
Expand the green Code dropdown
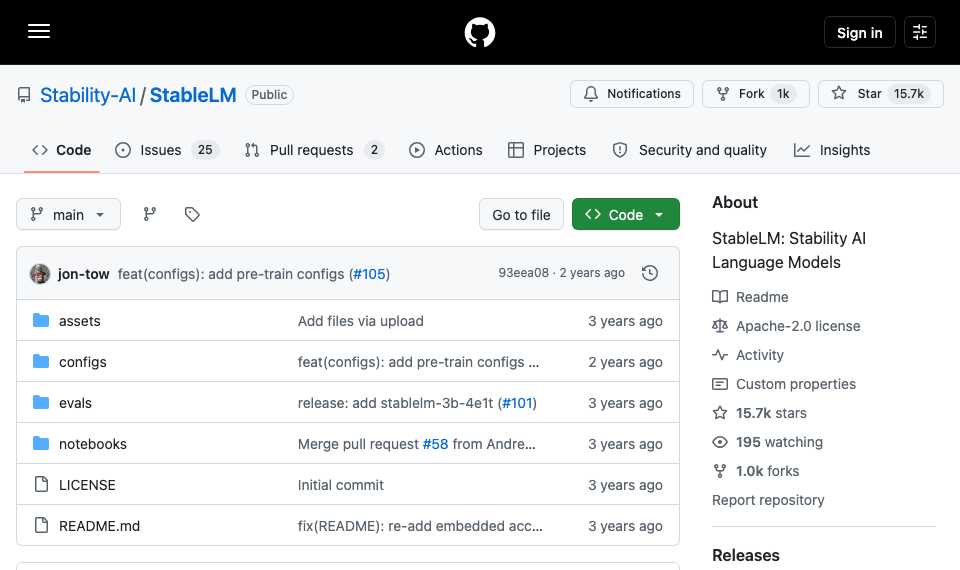(x=626, y=214)
